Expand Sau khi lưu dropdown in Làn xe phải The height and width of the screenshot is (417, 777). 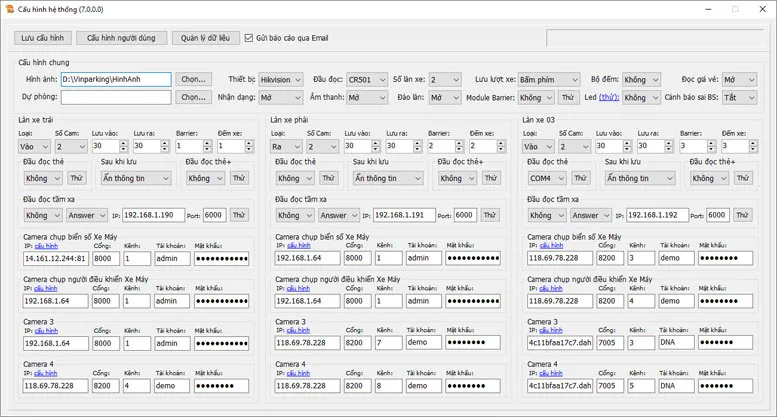387,178
